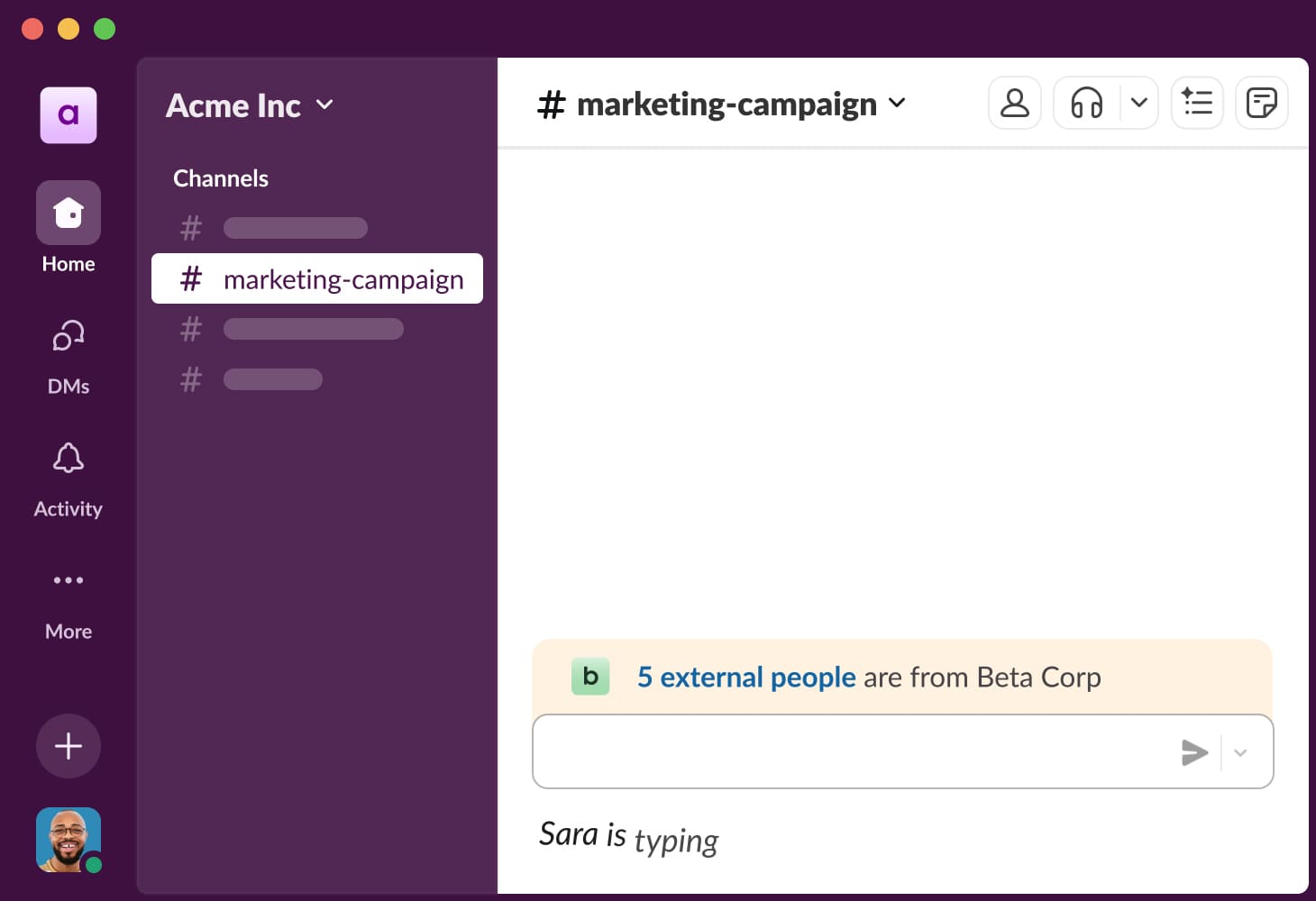This screenshot has height=901, width=1316.
Task: Open the channel canvas icon
Action: pyautogui.click(x=1261, y=103)
